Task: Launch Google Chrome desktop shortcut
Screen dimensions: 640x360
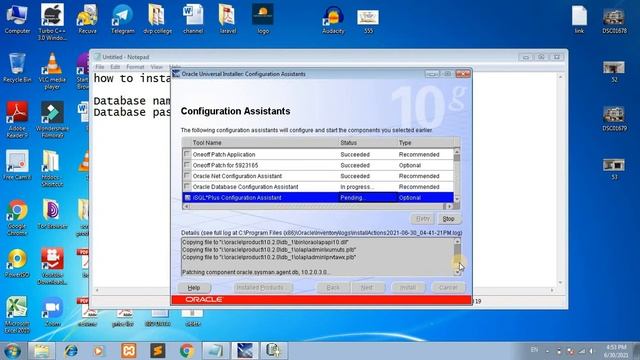Action: pos(17,218)
